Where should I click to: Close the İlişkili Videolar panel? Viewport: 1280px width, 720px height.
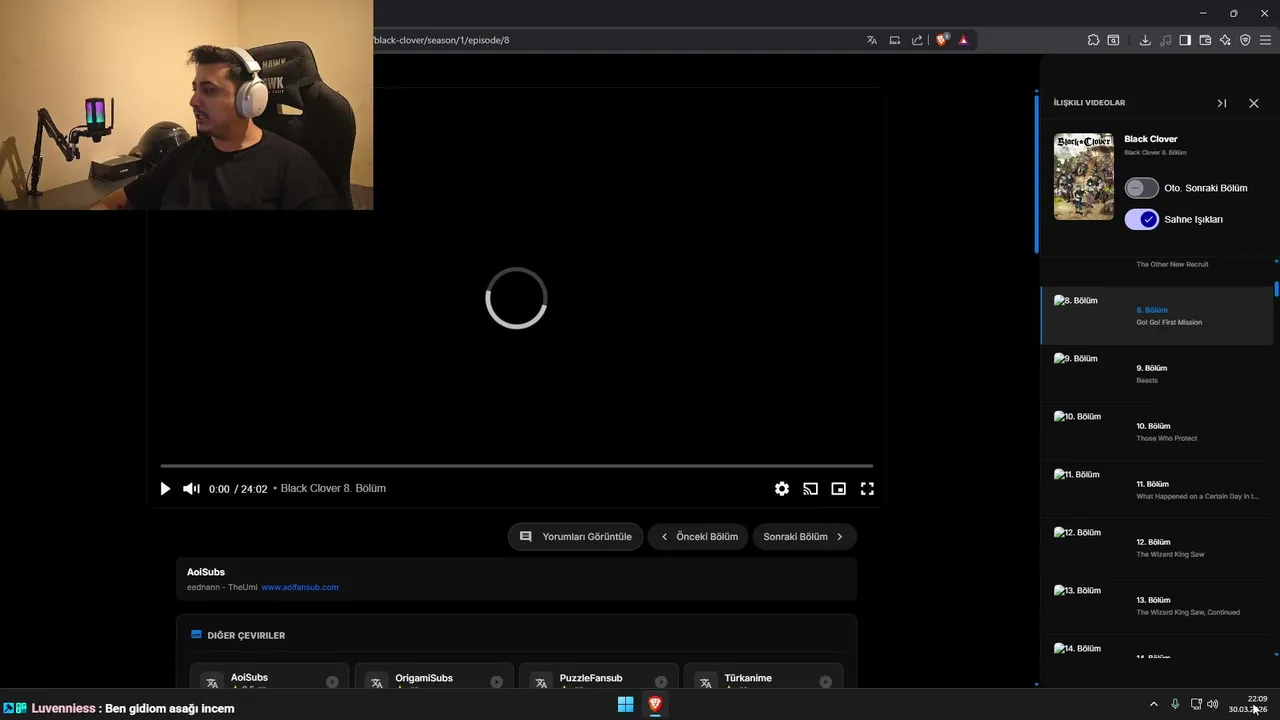coord(1254,103)
